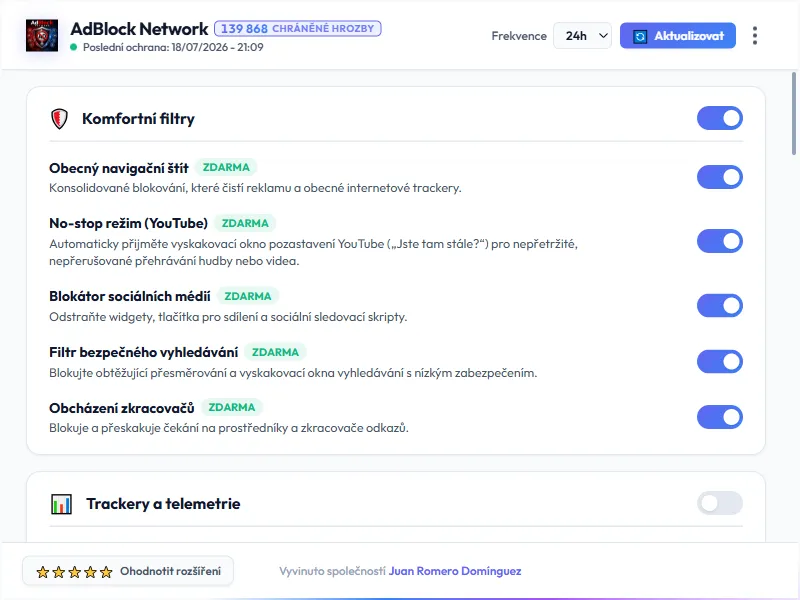The width and height of the screenshot is (800, 600).
Task: Click Ohodnotit rozšíření rating button
Action: pyautogui.click(x=128, y=571)
